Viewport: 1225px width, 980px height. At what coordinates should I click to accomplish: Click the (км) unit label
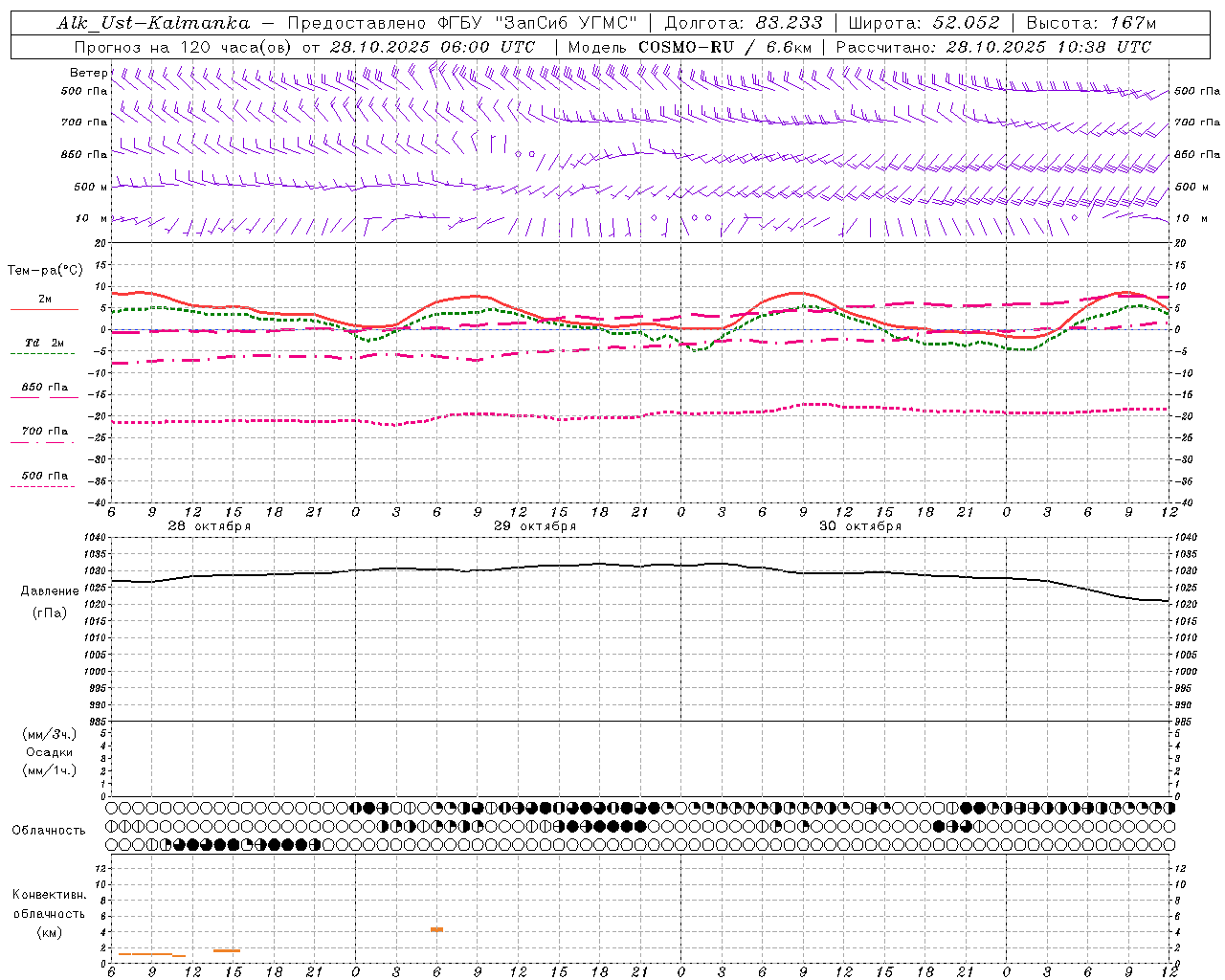49,932
